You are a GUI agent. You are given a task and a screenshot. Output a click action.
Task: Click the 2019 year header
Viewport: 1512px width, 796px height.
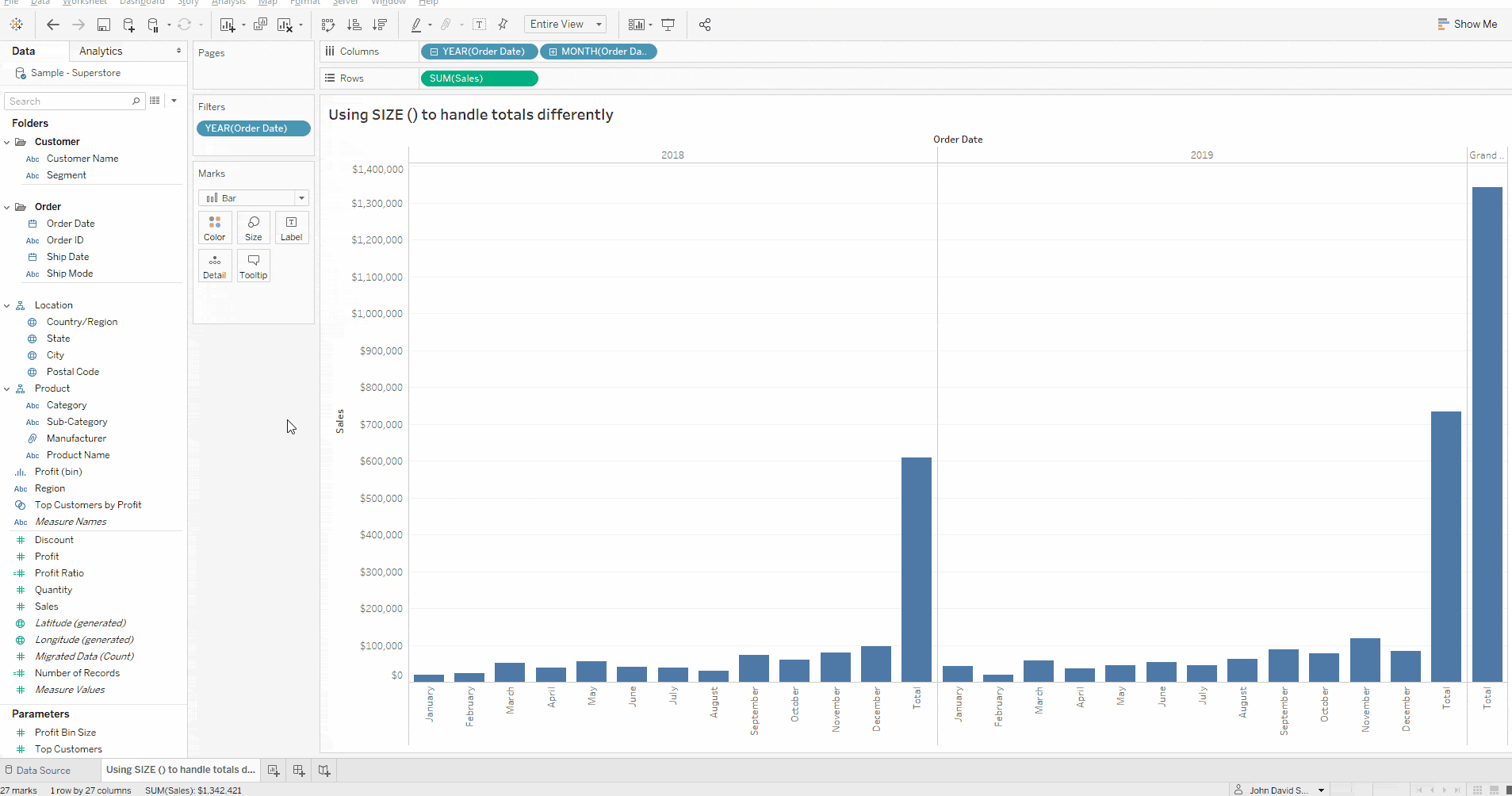pyautogui.click(x=1202, y=155)
